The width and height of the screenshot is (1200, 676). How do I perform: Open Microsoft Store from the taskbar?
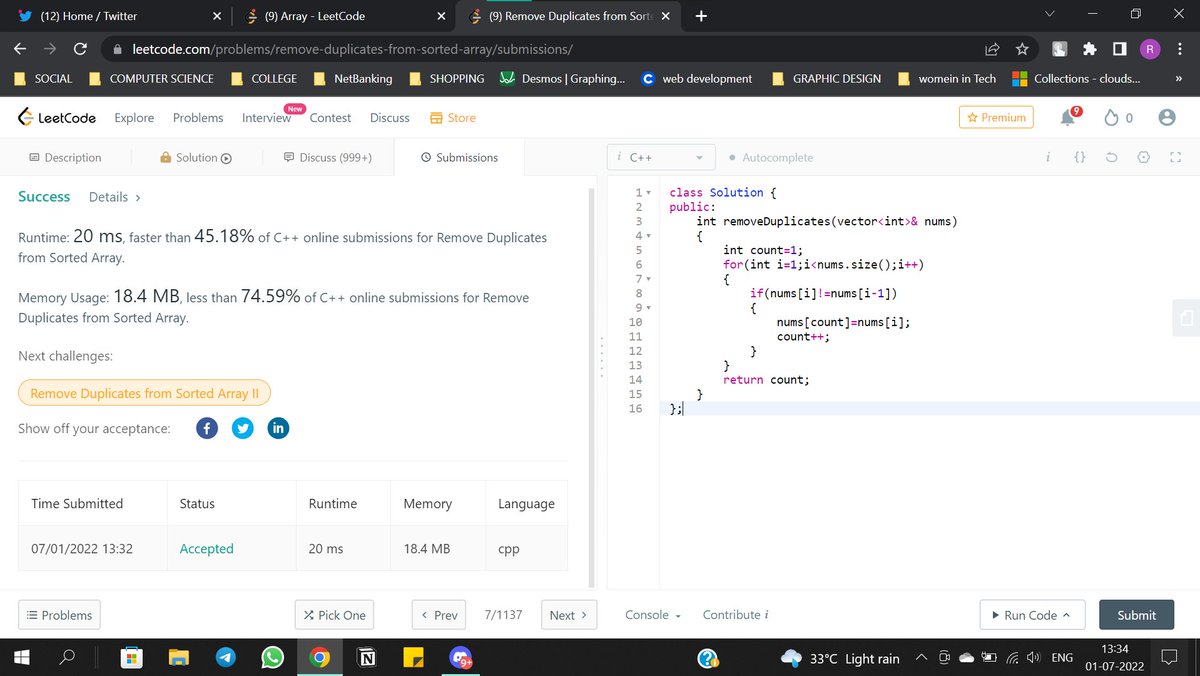132,658
